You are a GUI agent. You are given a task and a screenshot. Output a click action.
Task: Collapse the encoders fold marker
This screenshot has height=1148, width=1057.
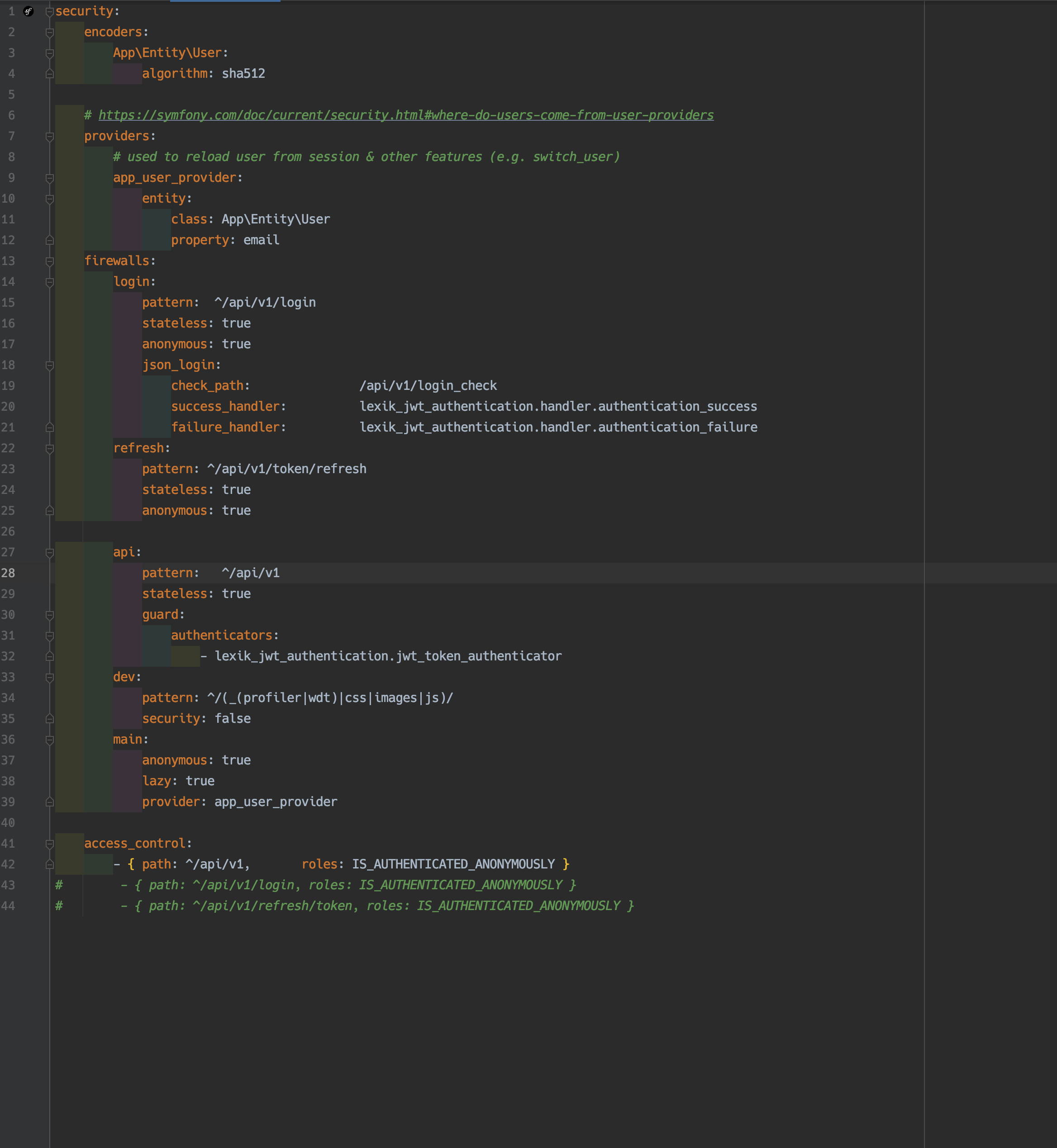click(50, 33)
